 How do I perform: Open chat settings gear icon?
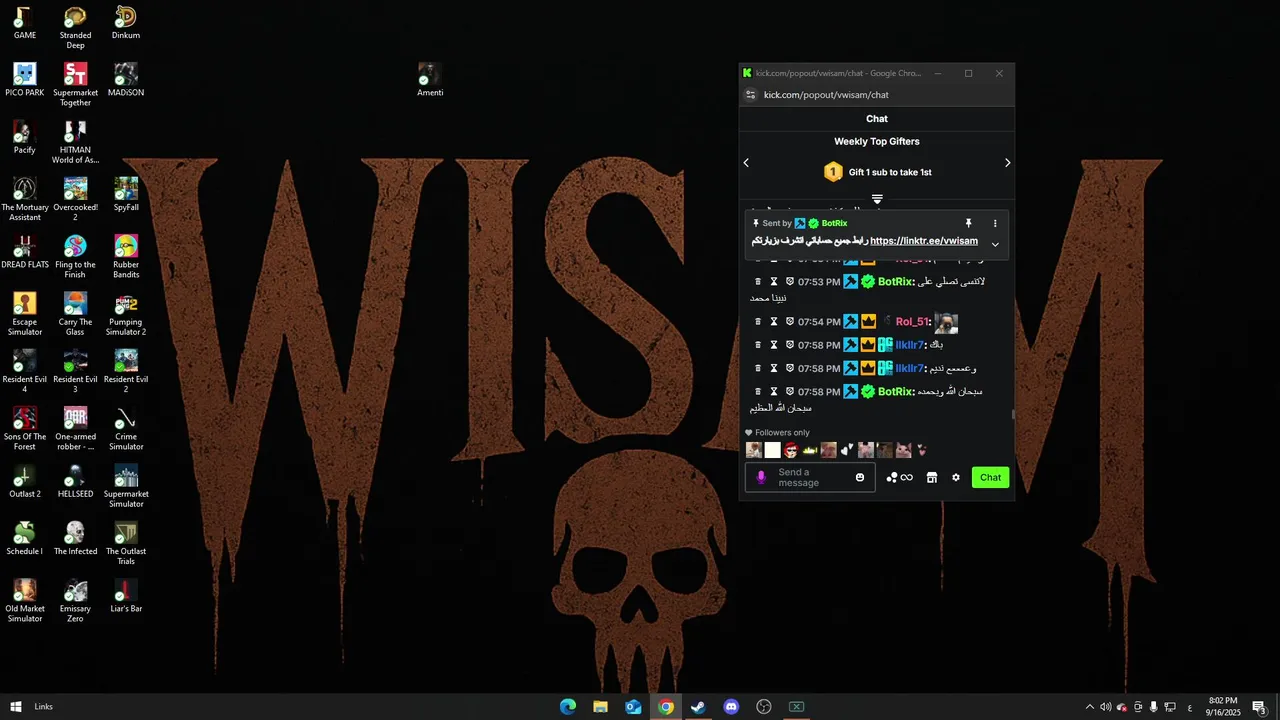click(x=955, y=477)
